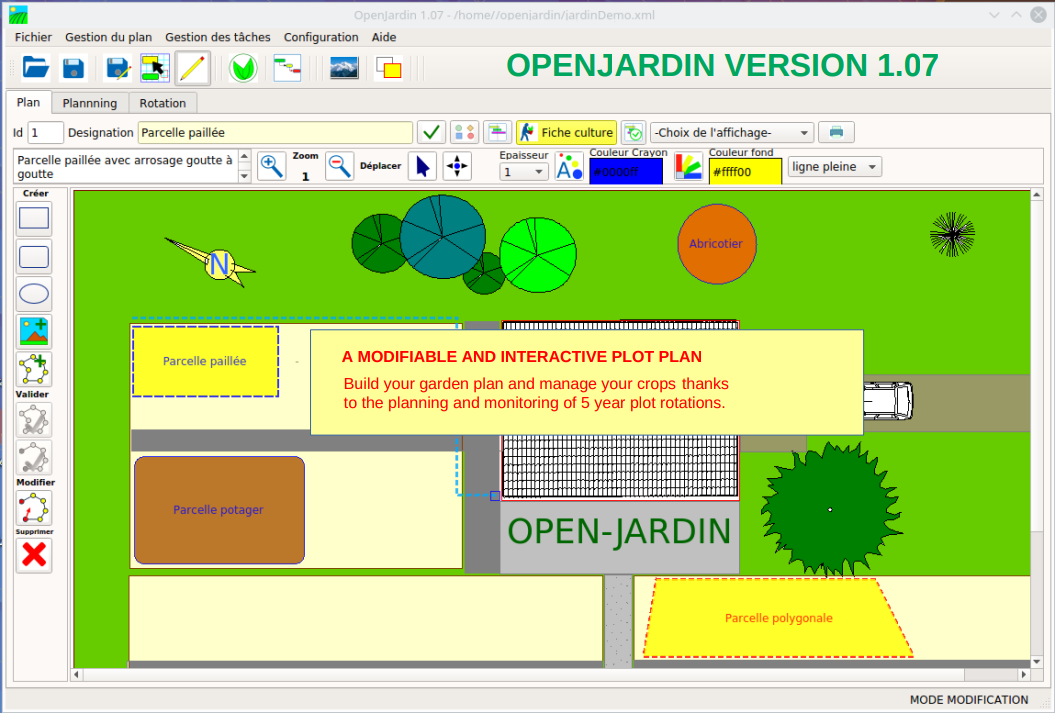Select the create ellipse tool
This screenshot has height=713, width=1055.
(34, 294)
